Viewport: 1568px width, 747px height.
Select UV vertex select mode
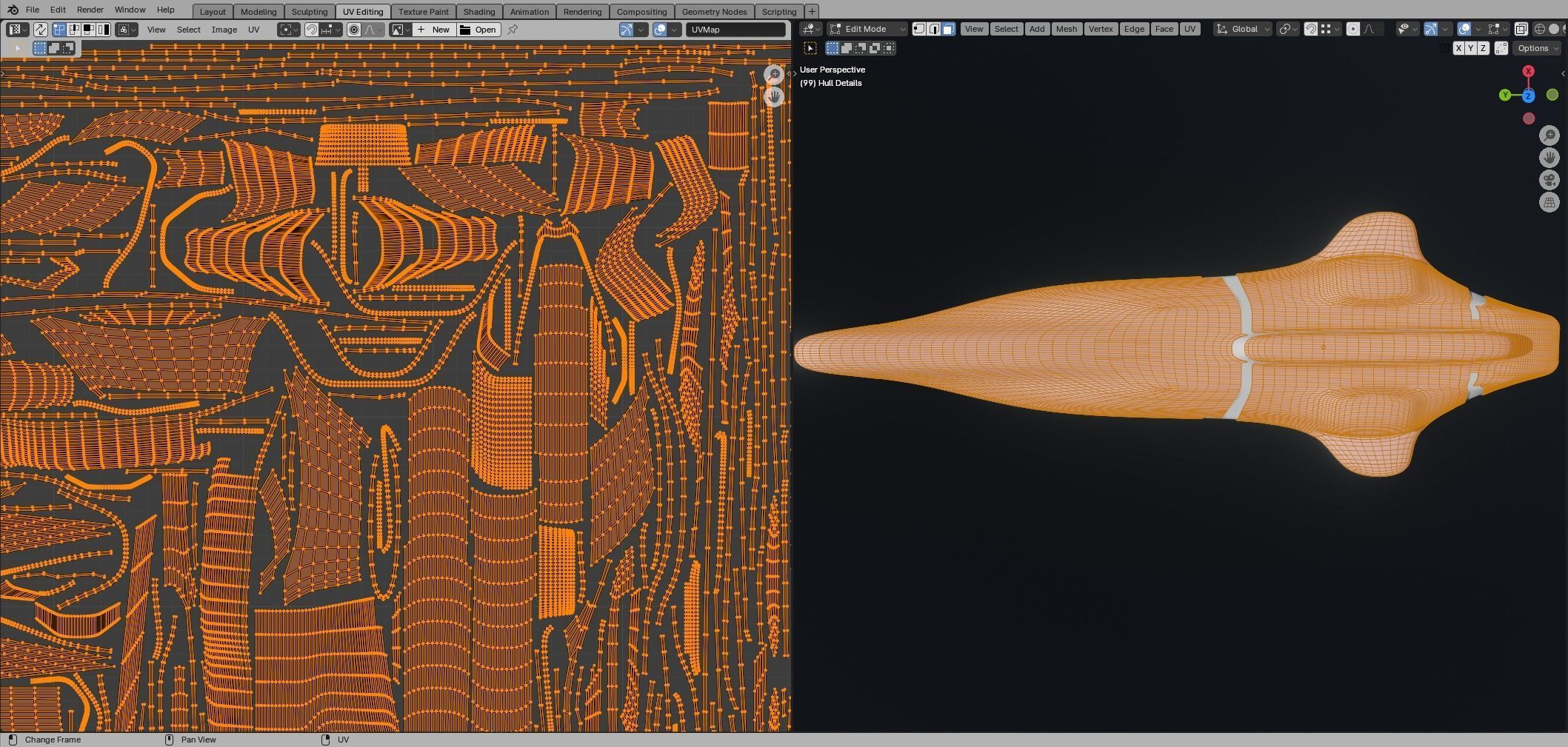click(x=59, y=30)
